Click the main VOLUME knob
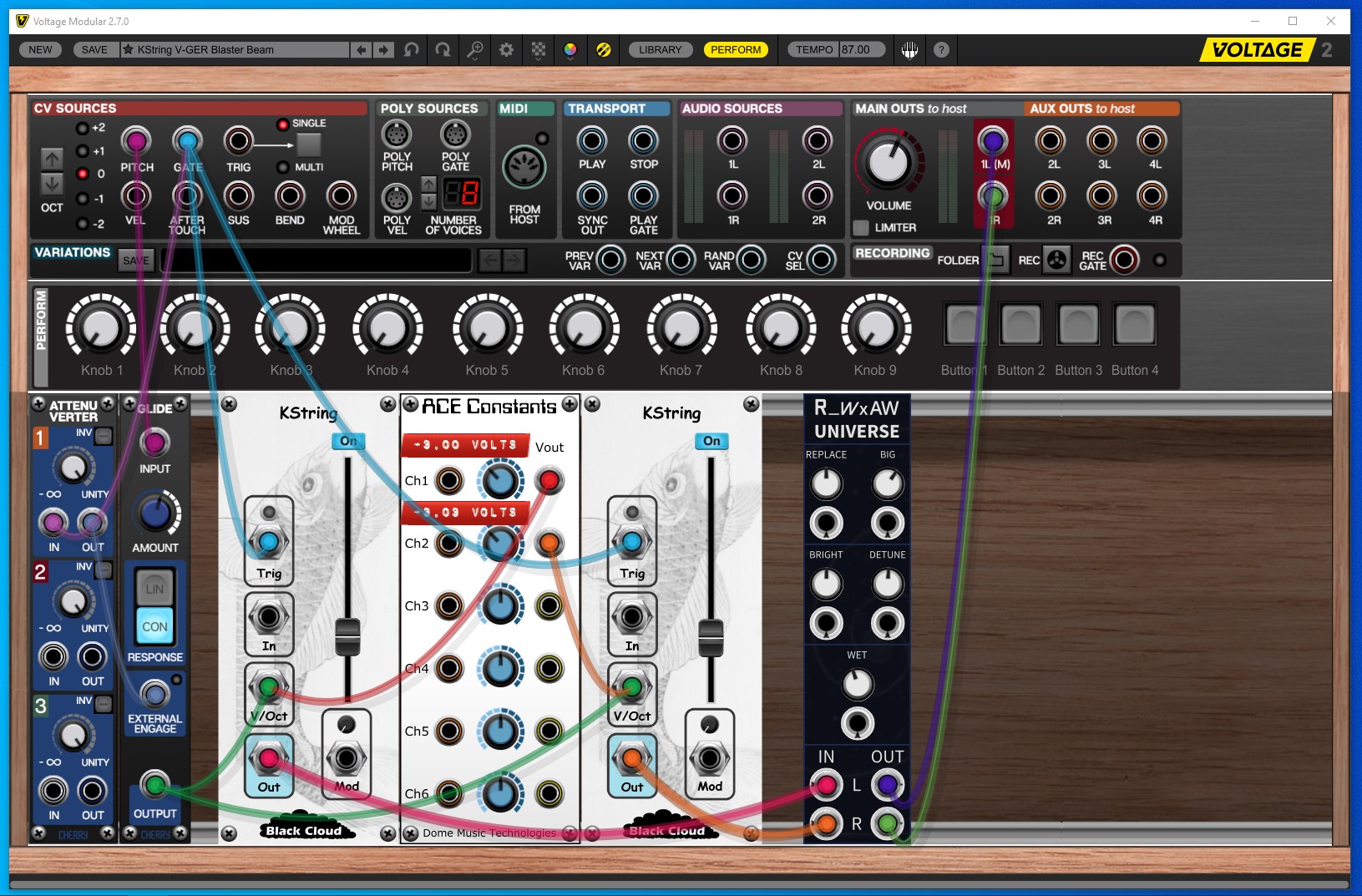Screen dimensions: 1362x896 point(889,161)
